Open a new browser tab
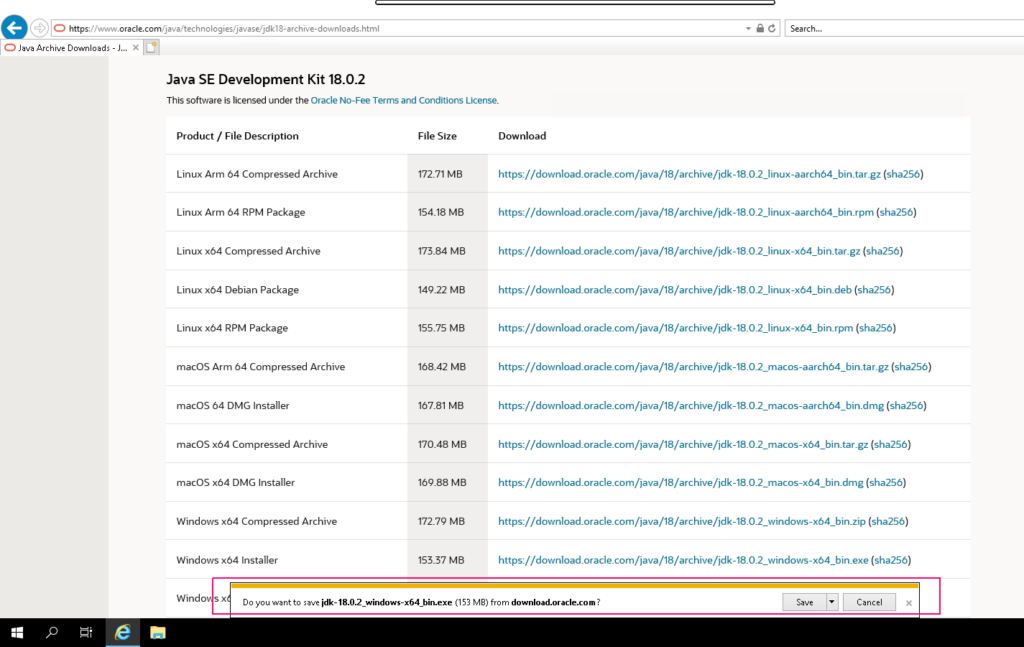Viewport: 1024px width, 647px height. [151, 46]
